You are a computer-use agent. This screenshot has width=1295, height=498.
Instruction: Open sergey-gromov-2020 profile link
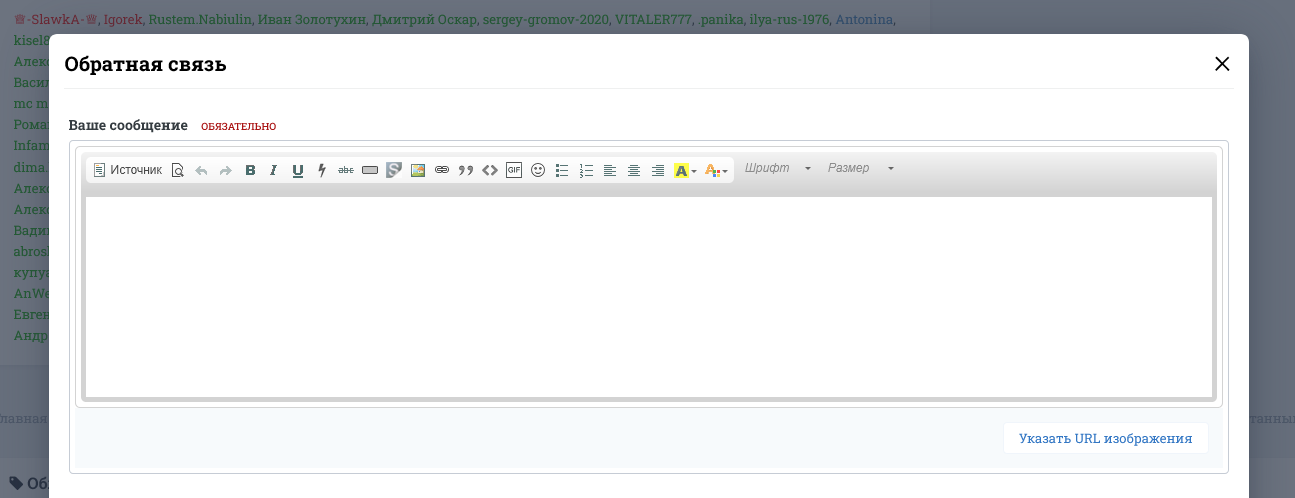pyautogui.click(x=545, y=19)
